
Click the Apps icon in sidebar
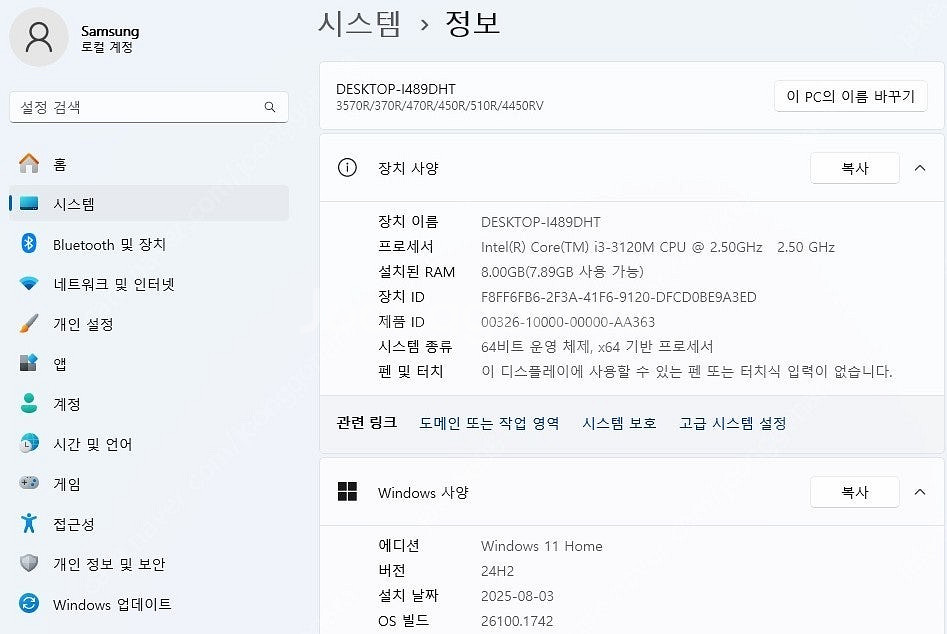coord(28,363)
